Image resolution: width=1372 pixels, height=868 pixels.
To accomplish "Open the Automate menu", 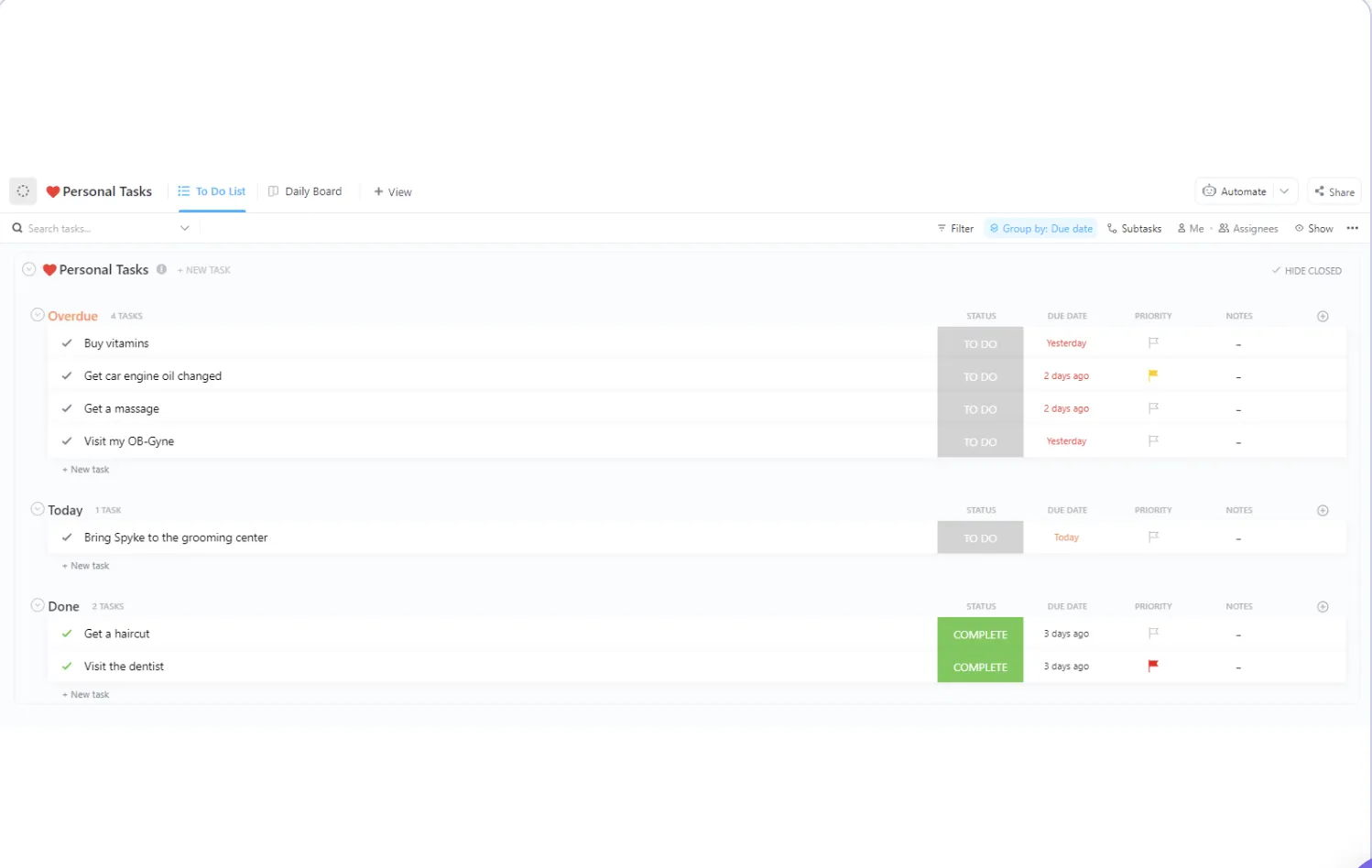I will click(1235, 191).
